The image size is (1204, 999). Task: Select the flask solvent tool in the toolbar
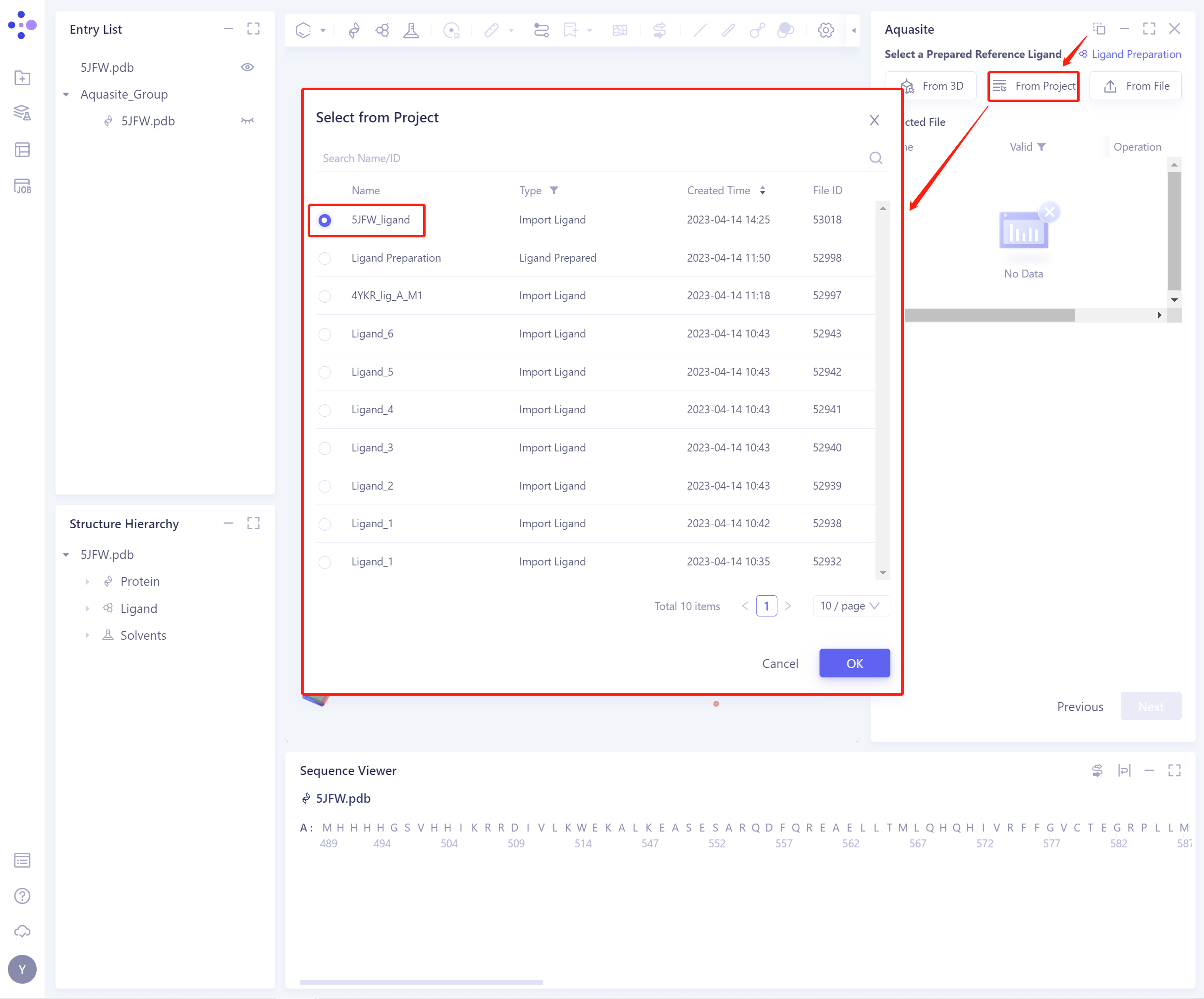[x=412, y=30]
